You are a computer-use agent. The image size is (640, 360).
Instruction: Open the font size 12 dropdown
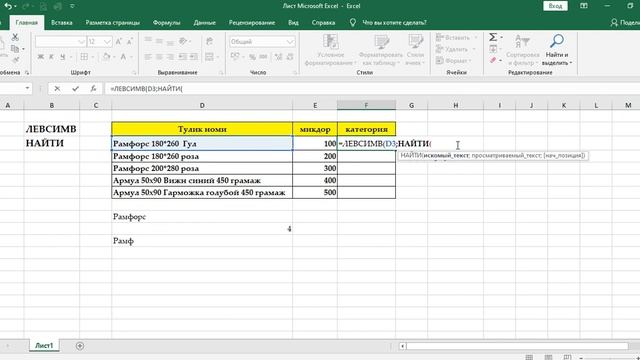click(x=107, y=42)
